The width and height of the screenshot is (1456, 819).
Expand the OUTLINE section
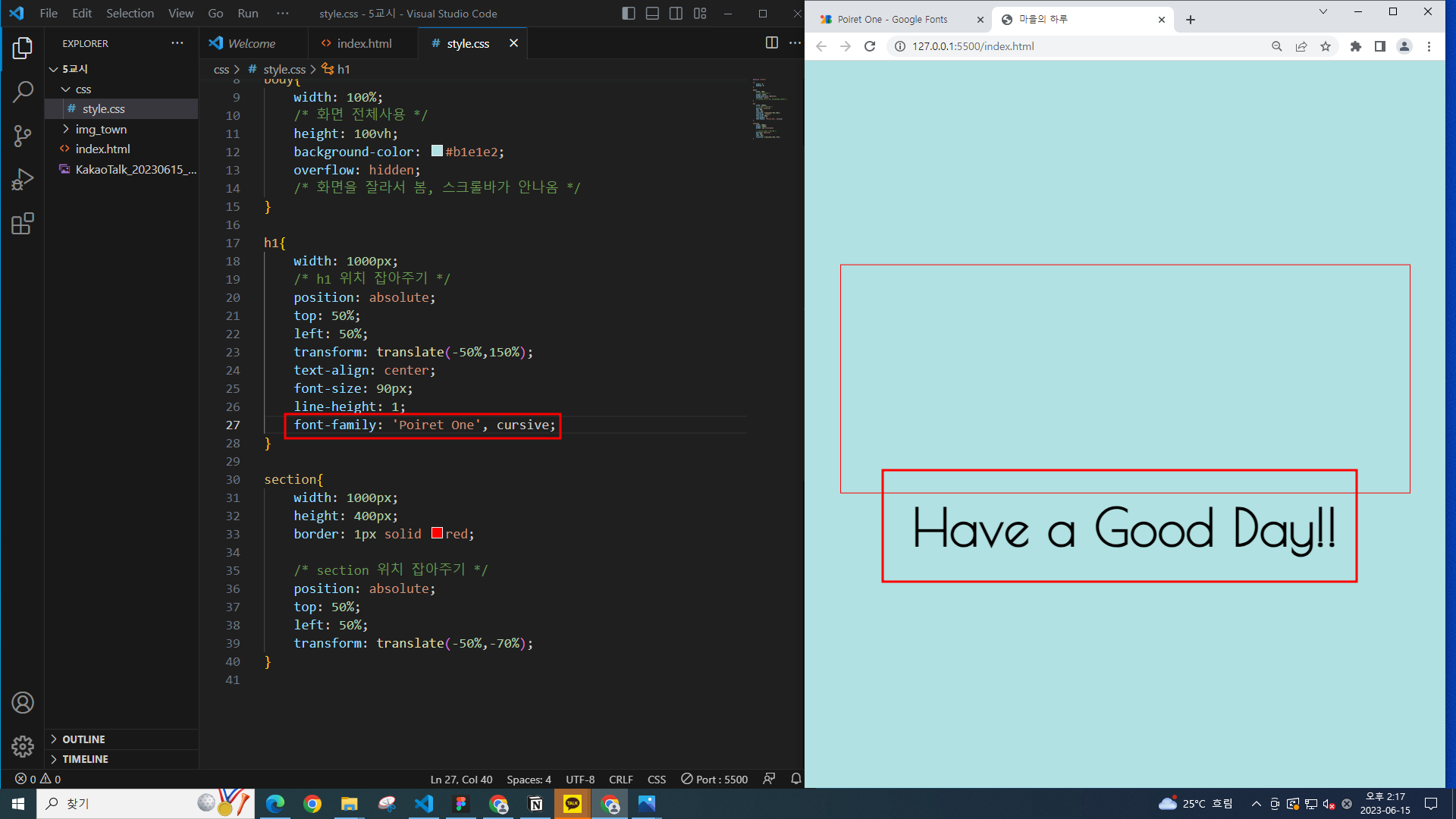83,739
